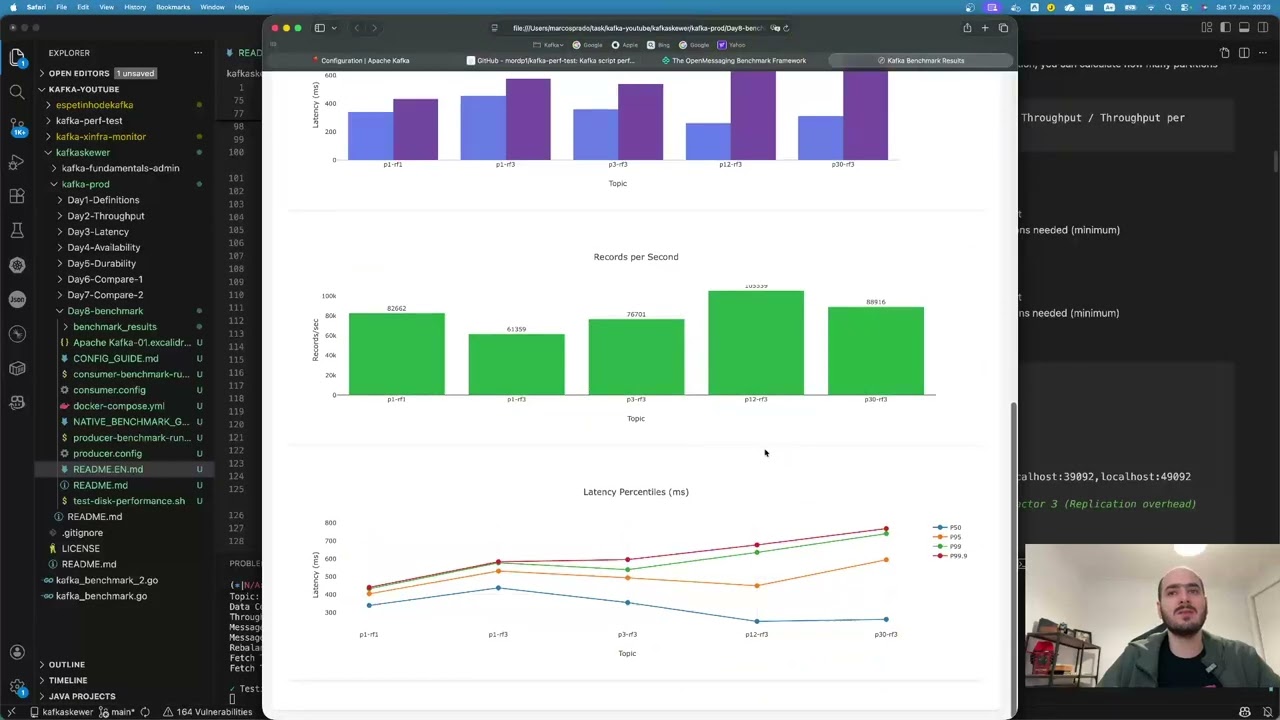Click 164 Vulnerabilities status item
Viewport: 1280px width, 720px height.
(209, 712)
